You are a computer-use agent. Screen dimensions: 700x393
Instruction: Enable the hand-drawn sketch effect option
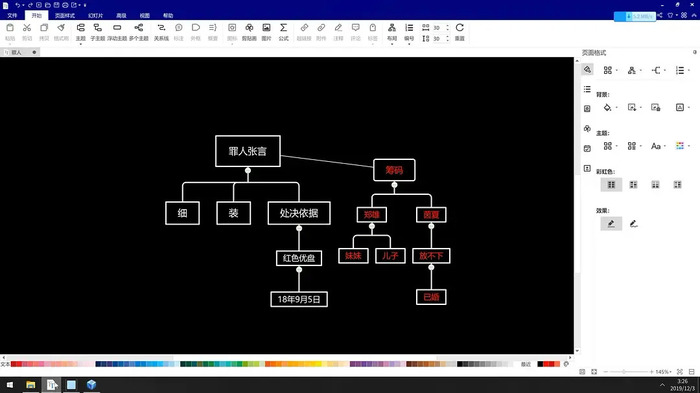[633, 224]
